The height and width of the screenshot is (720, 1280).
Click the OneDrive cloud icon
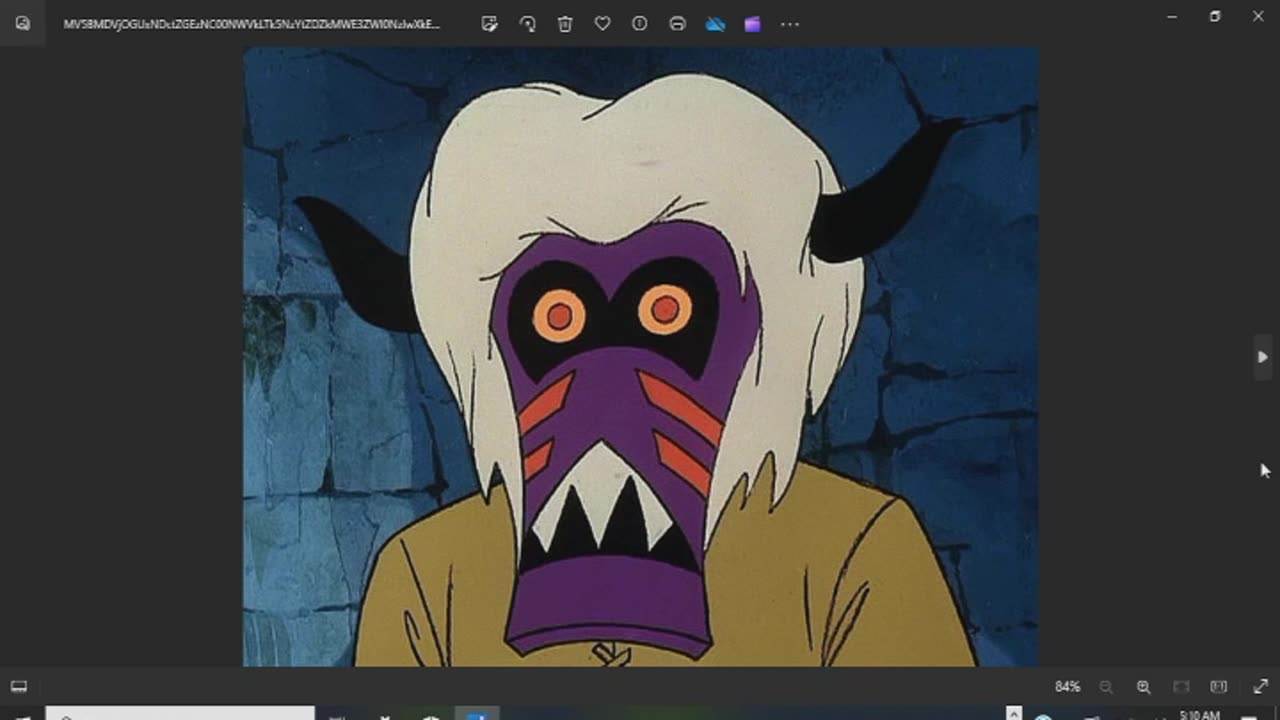(715, 24)
